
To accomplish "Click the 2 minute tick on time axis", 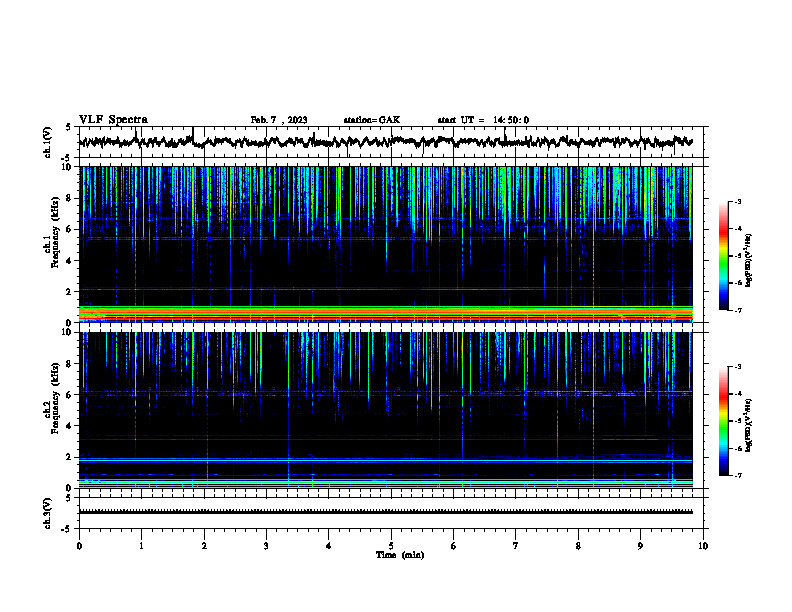I will [x=204, y=546].
